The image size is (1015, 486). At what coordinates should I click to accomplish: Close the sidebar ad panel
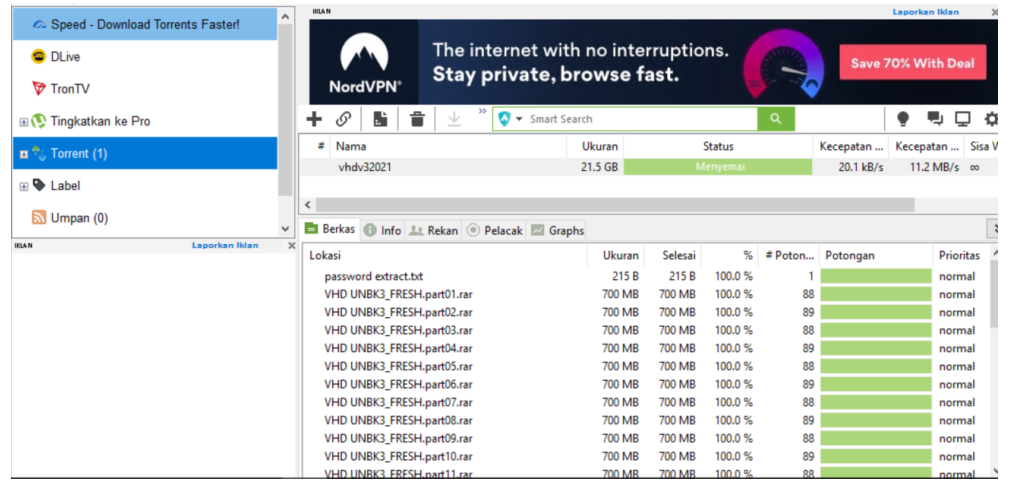[x=291, y=245]
